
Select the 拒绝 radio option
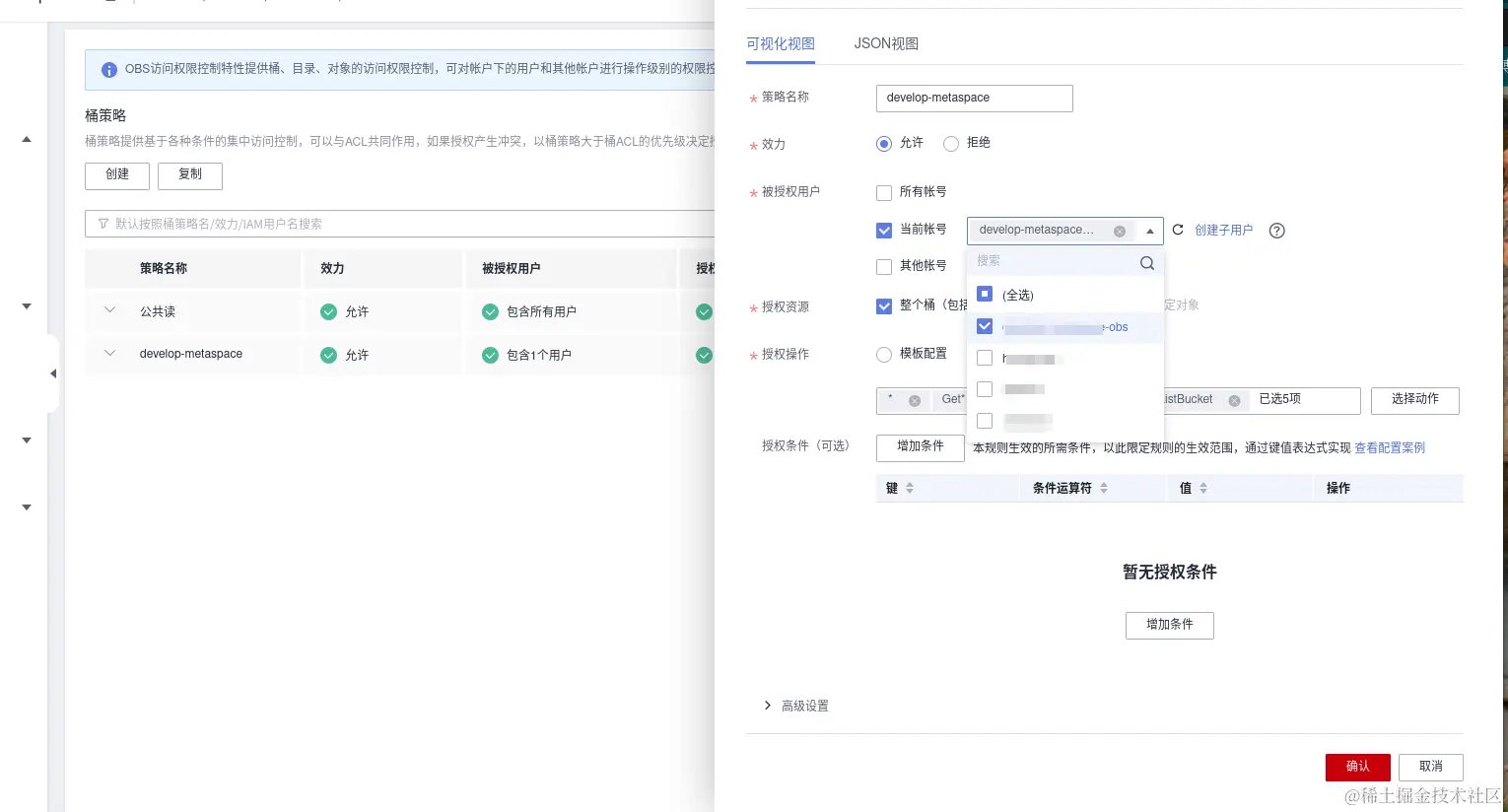[x=951, y=144]
